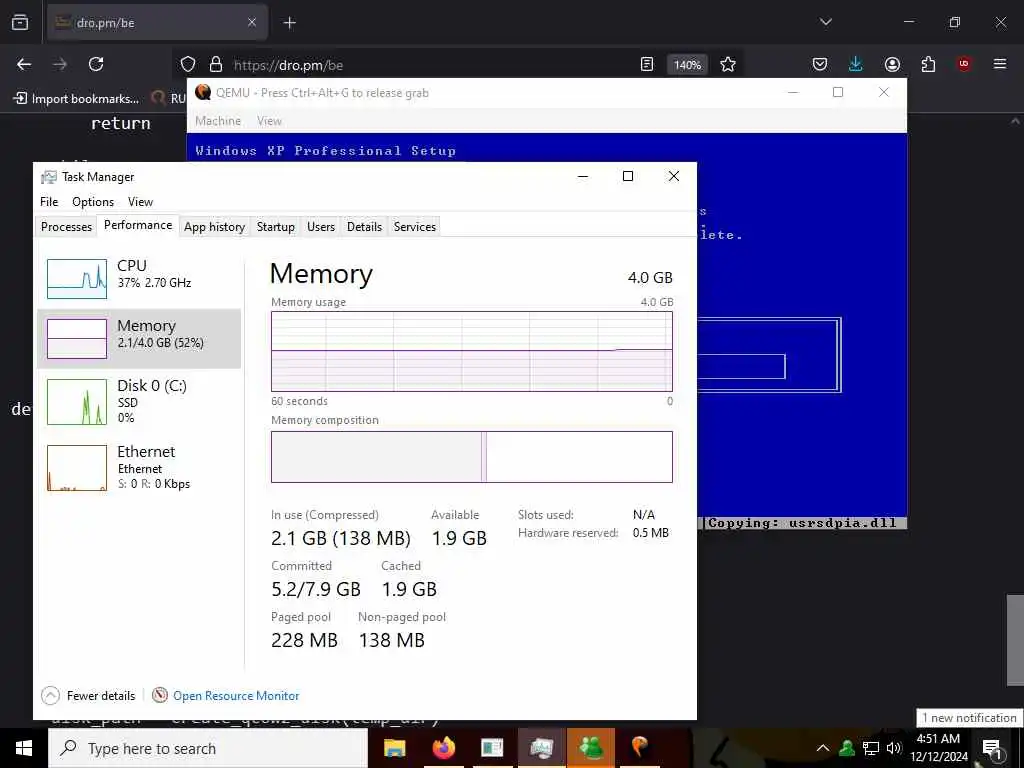Click the volume speaker tray icon
This screenshot has width=1024, height=768.
(x=894, y=748)
